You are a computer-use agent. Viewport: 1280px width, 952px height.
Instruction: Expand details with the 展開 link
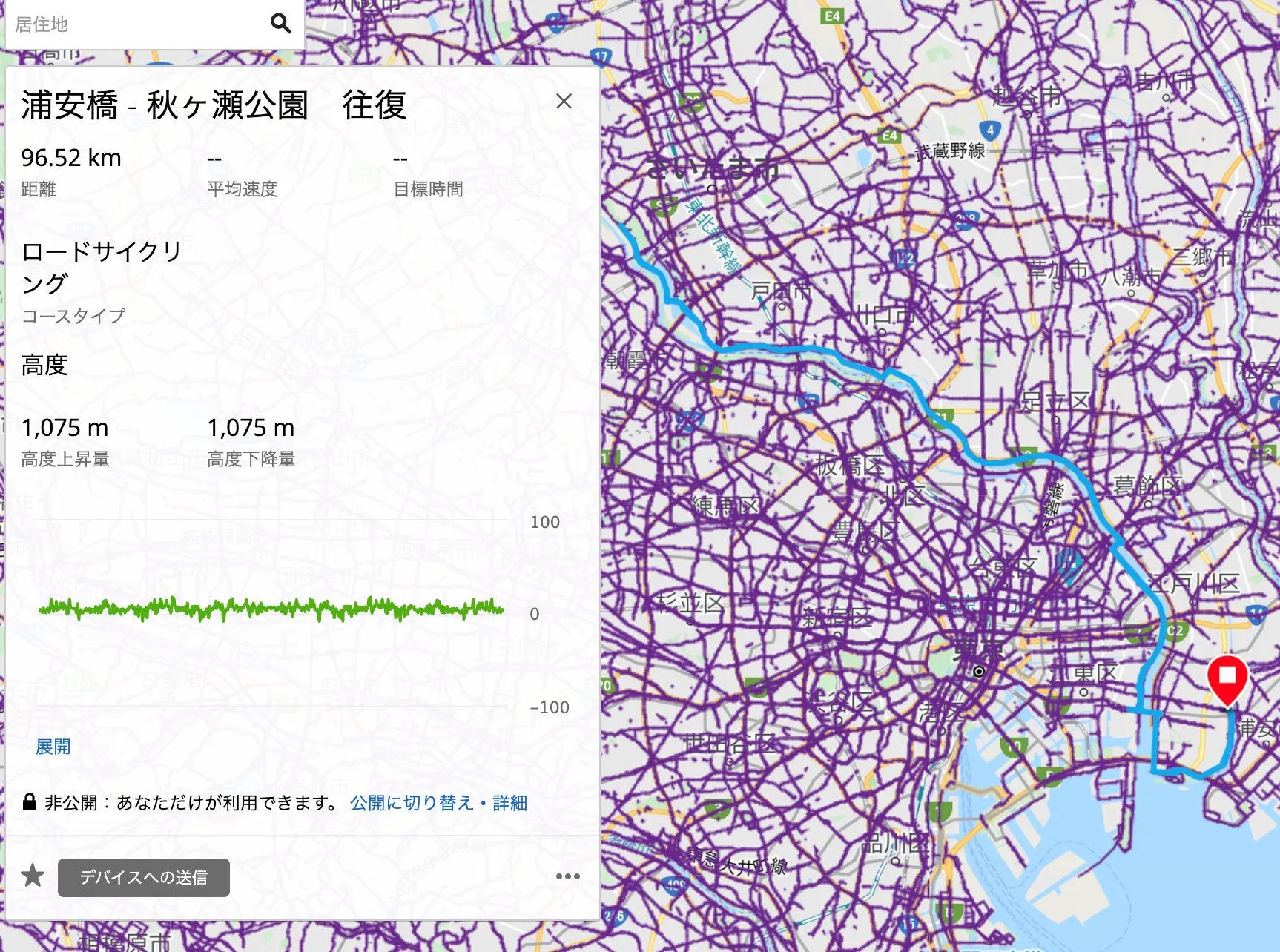click(53, 747)
